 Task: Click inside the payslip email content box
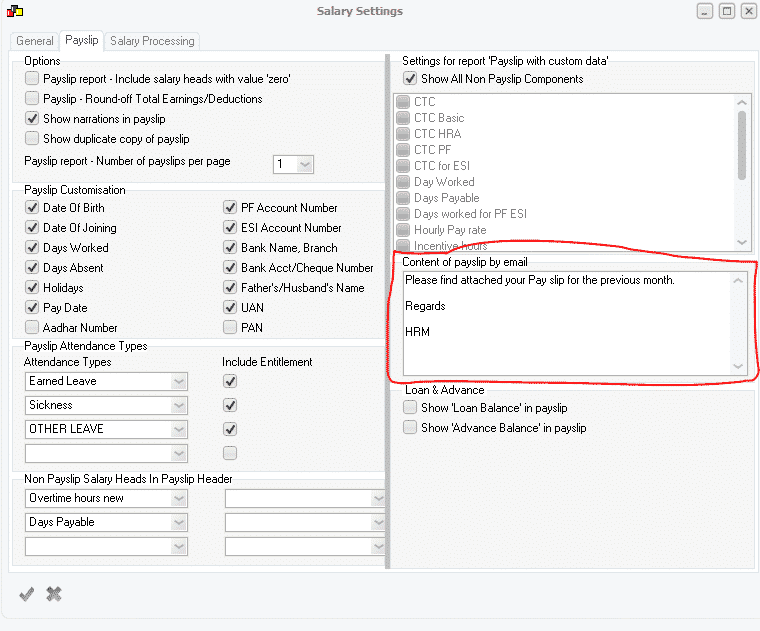565,320
